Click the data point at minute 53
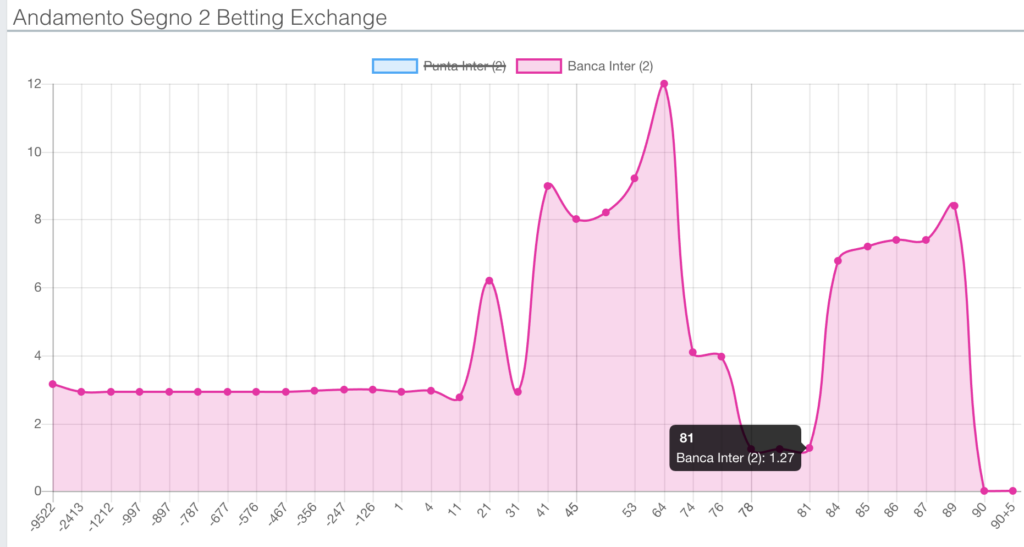This screenshot has height=547, width=1024. (x=634, y=179)
